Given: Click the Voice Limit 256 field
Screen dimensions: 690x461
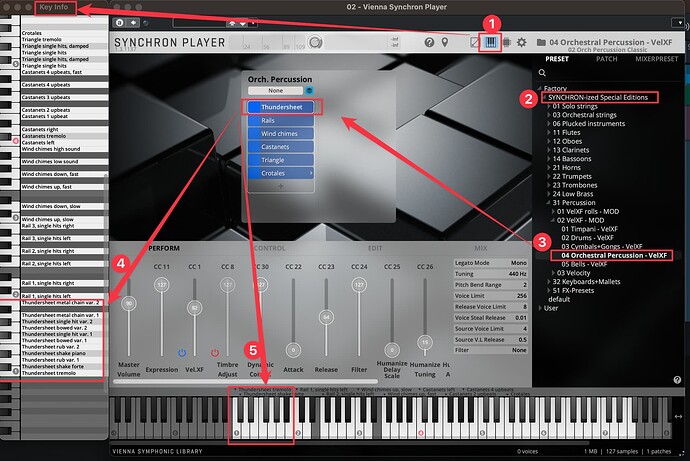Looking at the screenshot, I should coord(490,296).
